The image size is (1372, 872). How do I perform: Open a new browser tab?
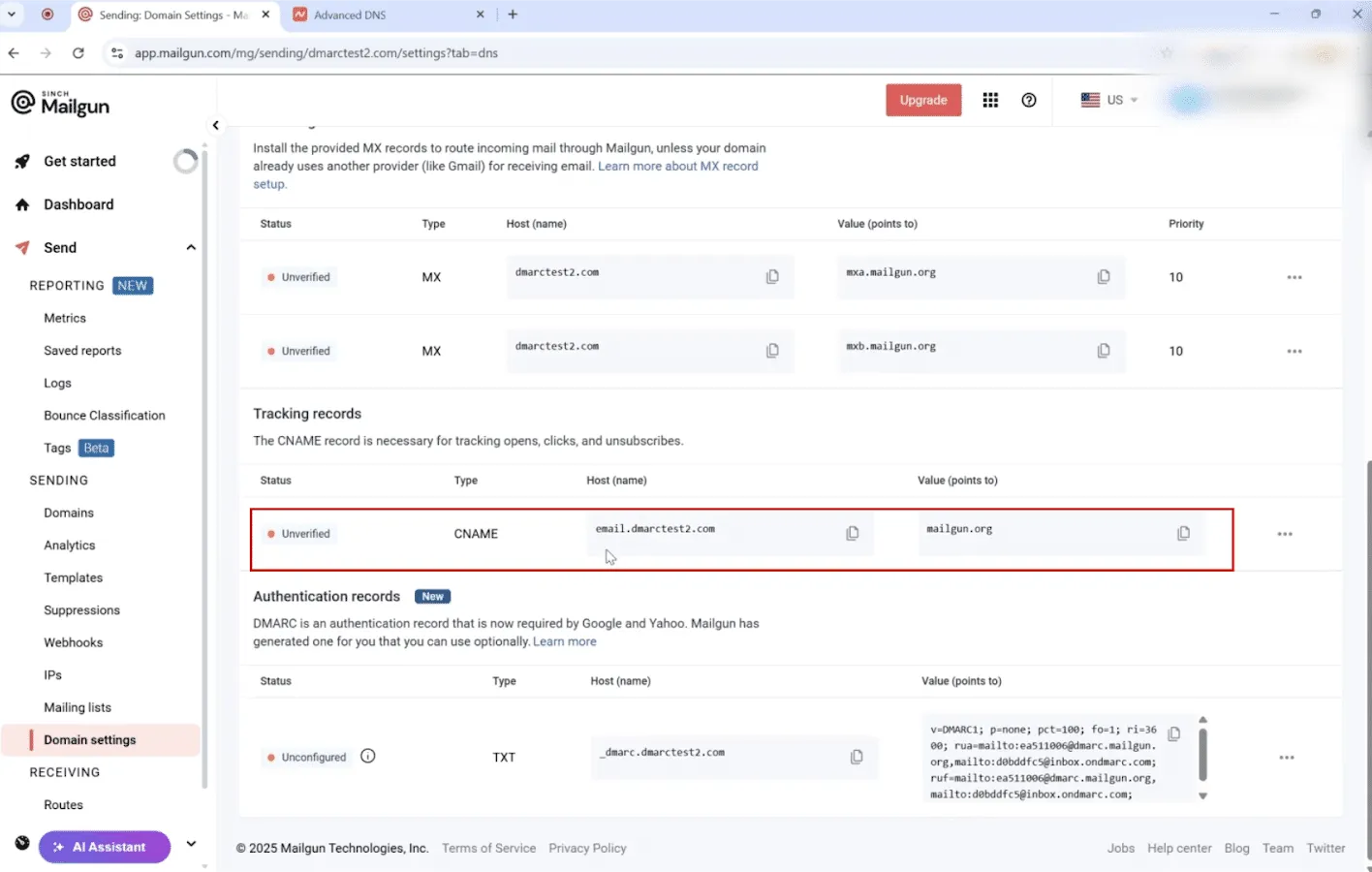click(x=513, y=15)
